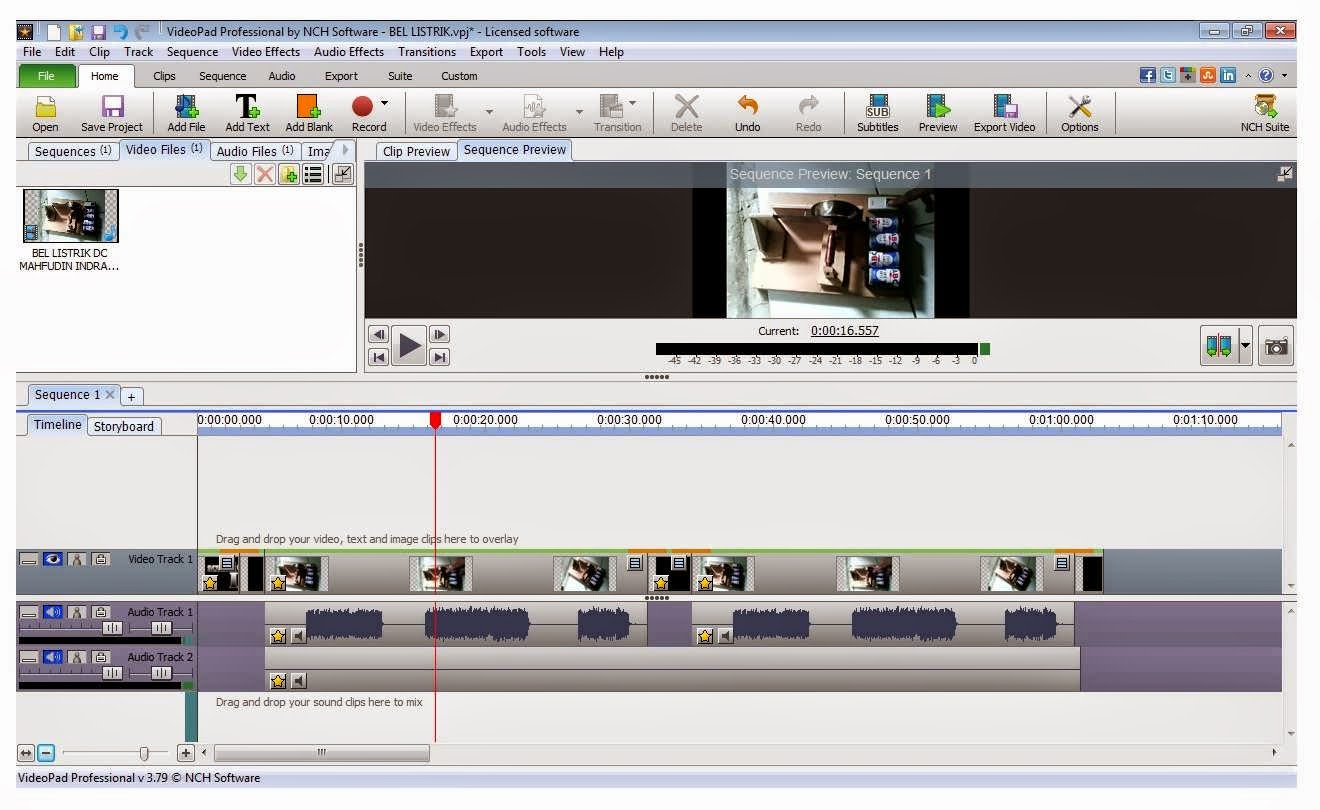Click the Facebook share icon

1148,75
